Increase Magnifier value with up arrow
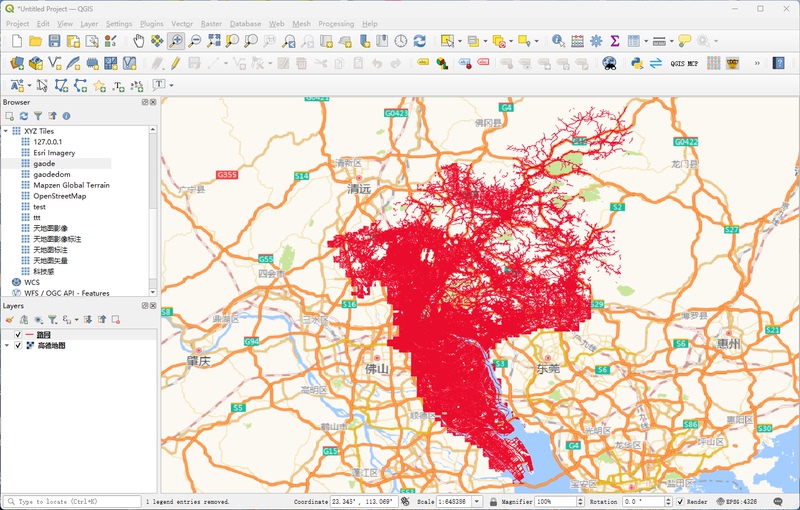 pos(580,499)
